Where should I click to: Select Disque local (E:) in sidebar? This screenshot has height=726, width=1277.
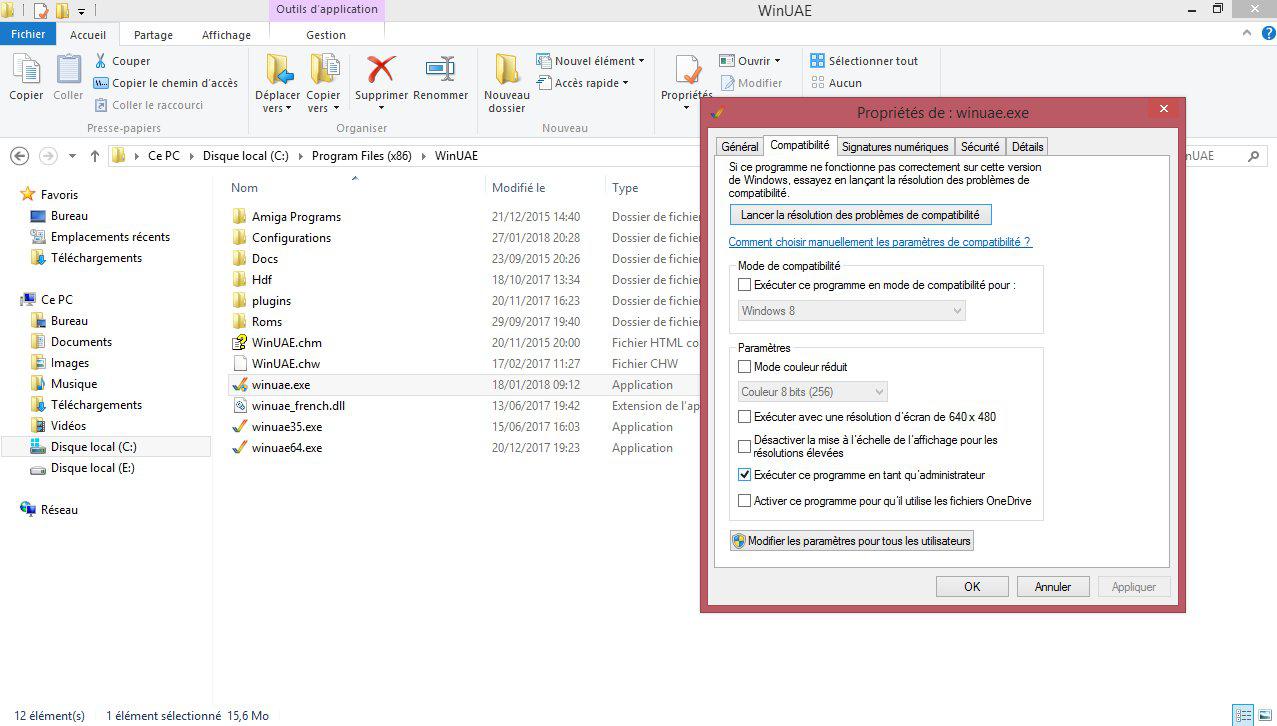[x=93, y=468]
